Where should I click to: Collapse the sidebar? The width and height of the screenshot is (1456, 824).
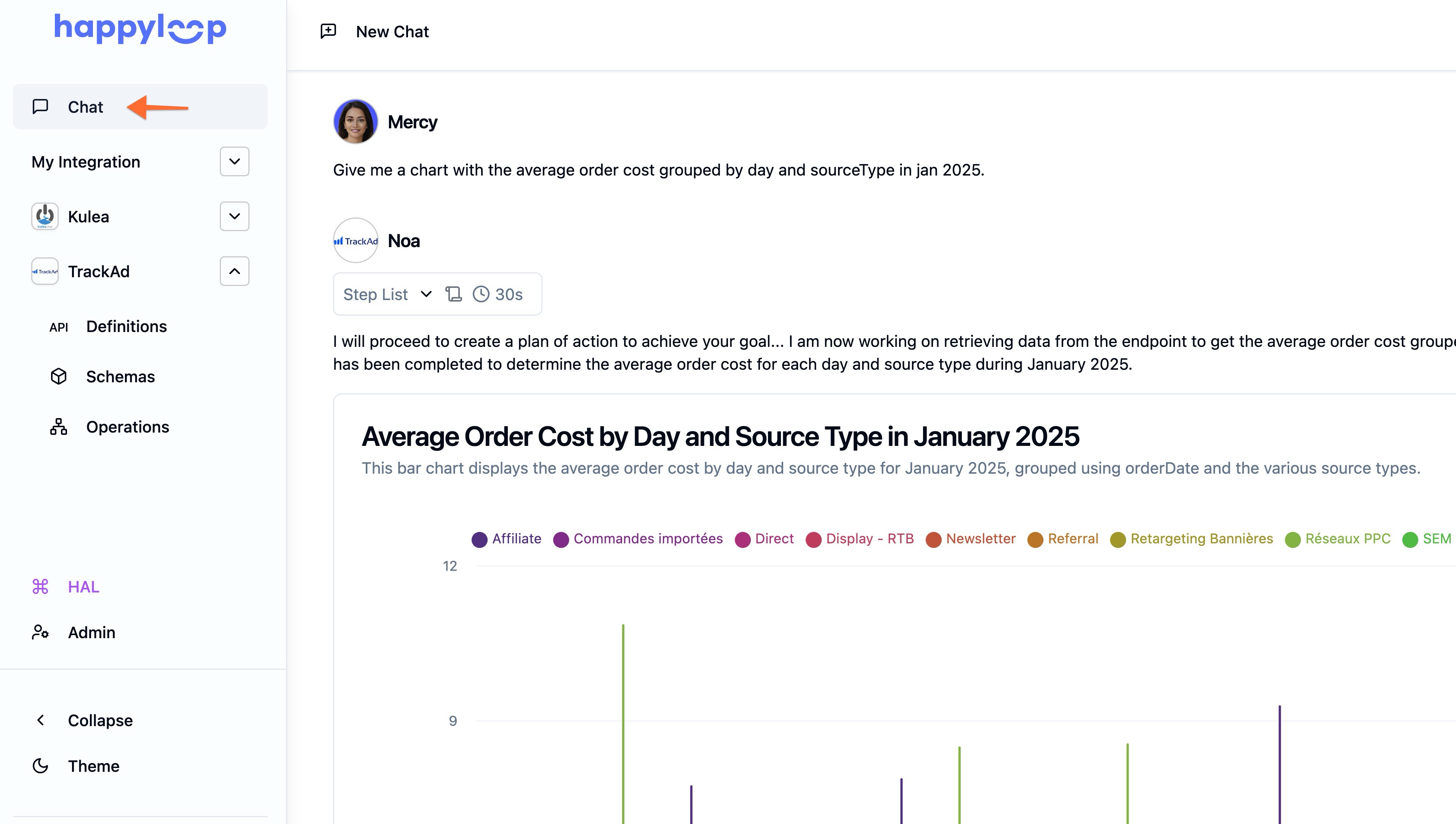coord(100,720)
